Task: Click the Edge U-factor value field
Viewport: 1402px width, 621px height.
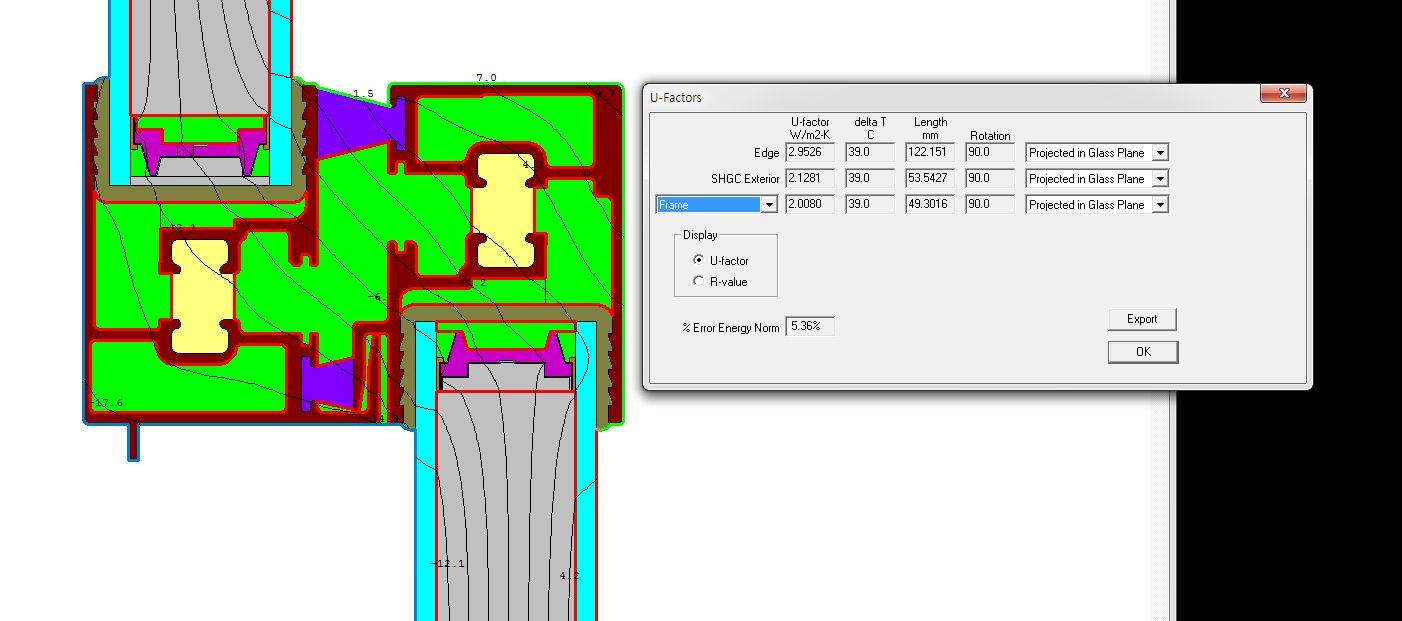Action: coord(809,153)
